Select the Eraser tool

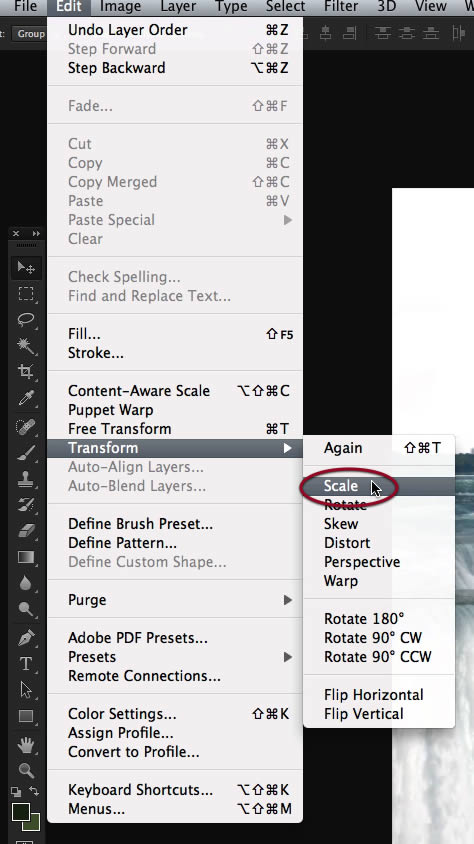tap(26, 531)
